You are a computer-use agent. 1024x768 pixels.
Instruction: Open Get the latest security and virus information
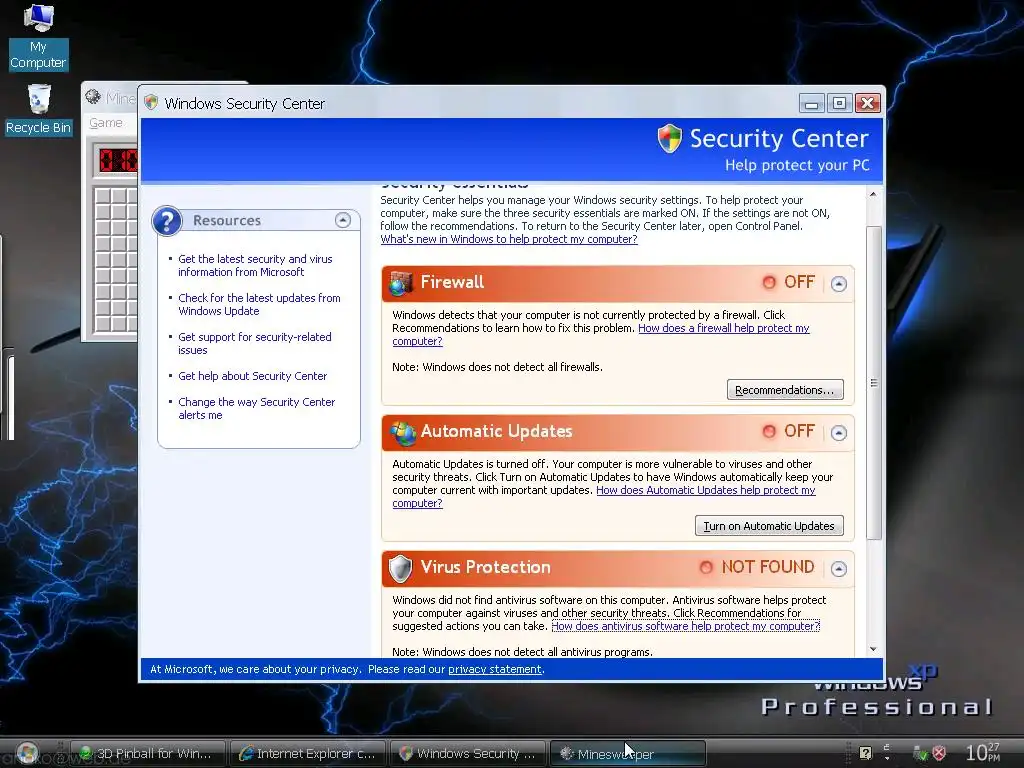click(255, 266)
